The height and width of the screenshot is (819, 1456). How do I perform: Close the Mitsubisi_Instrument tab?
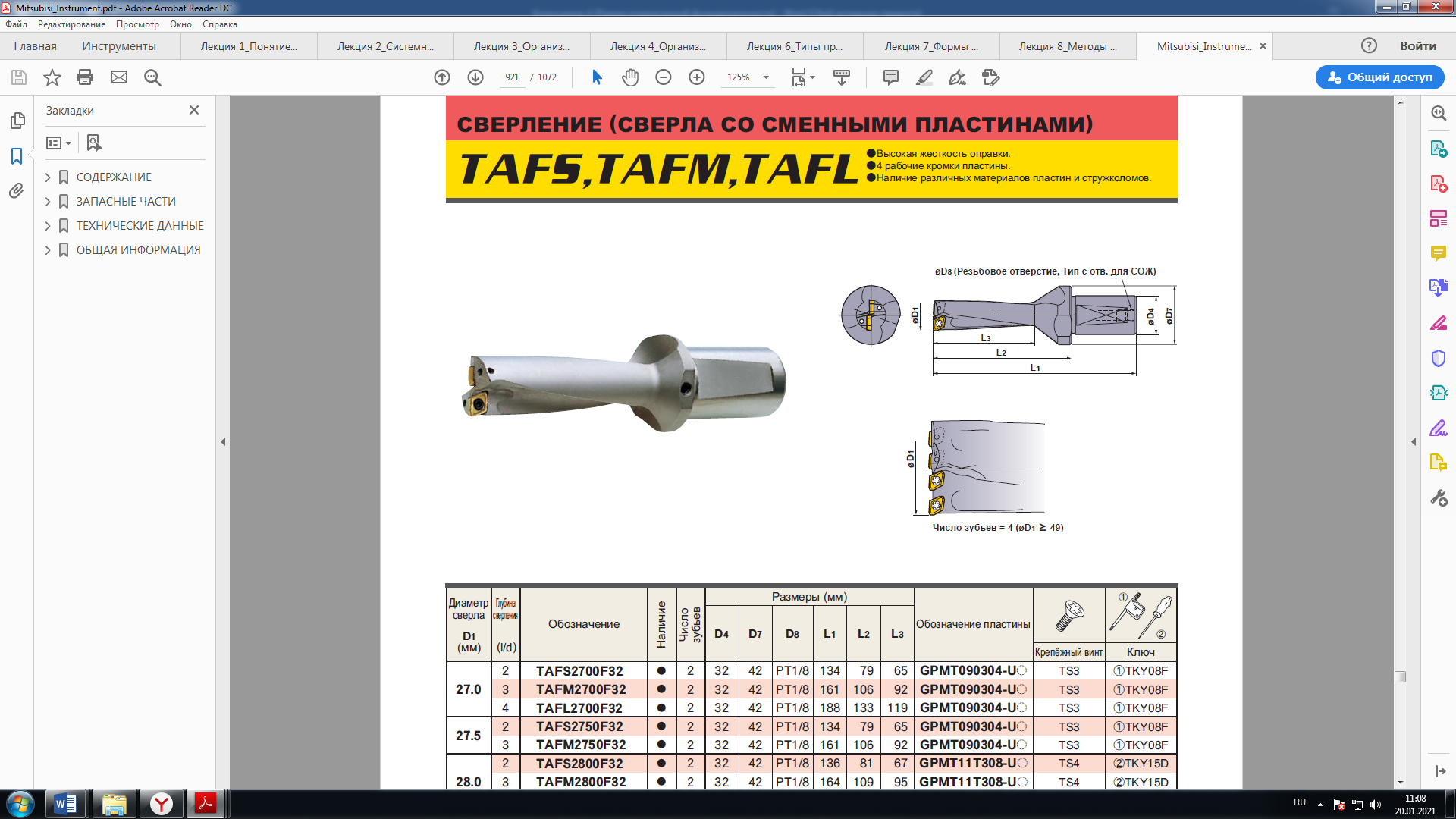1263,46
